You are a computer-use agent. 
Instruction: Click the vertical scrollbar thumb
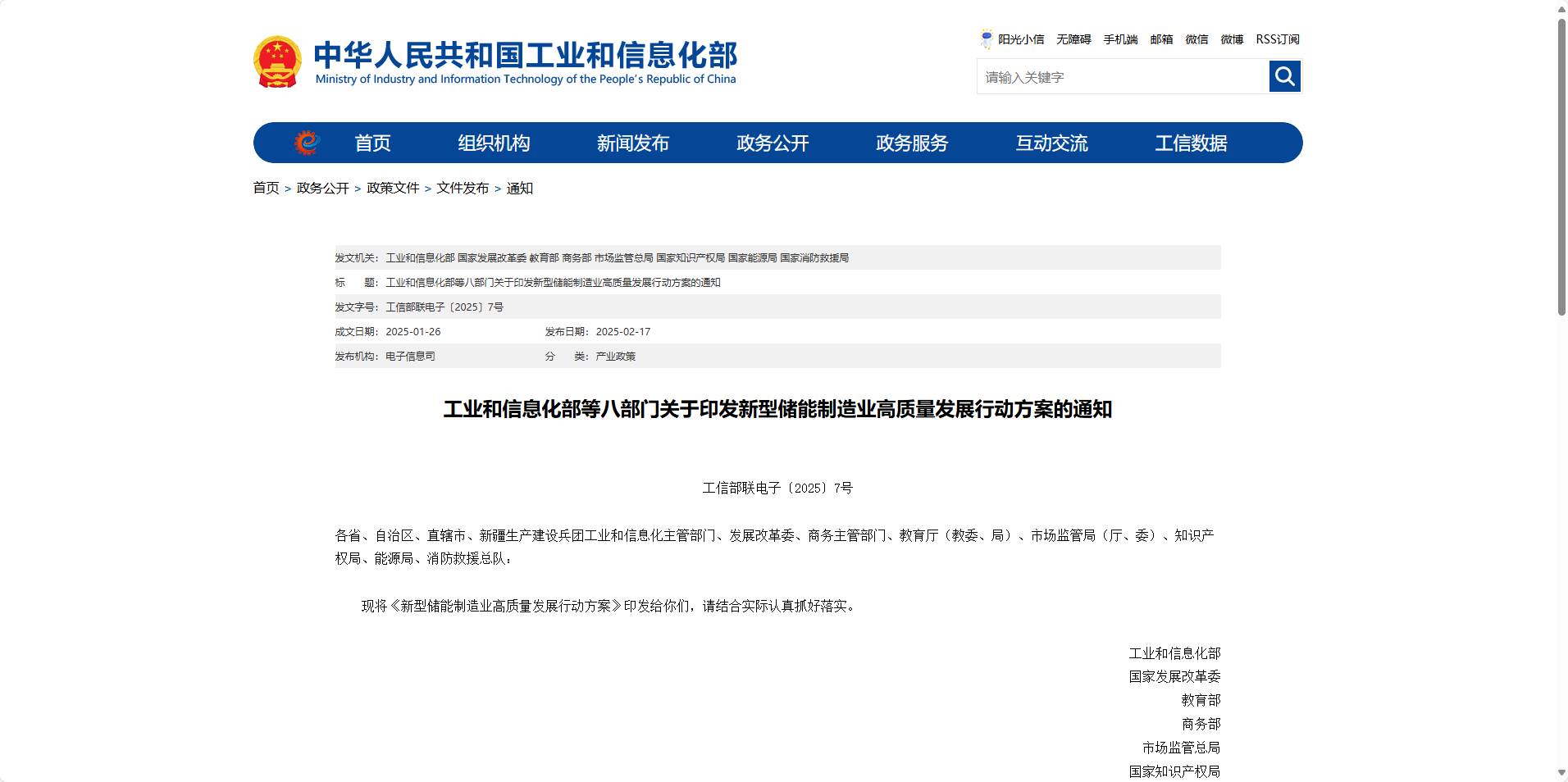[1561, 164]
